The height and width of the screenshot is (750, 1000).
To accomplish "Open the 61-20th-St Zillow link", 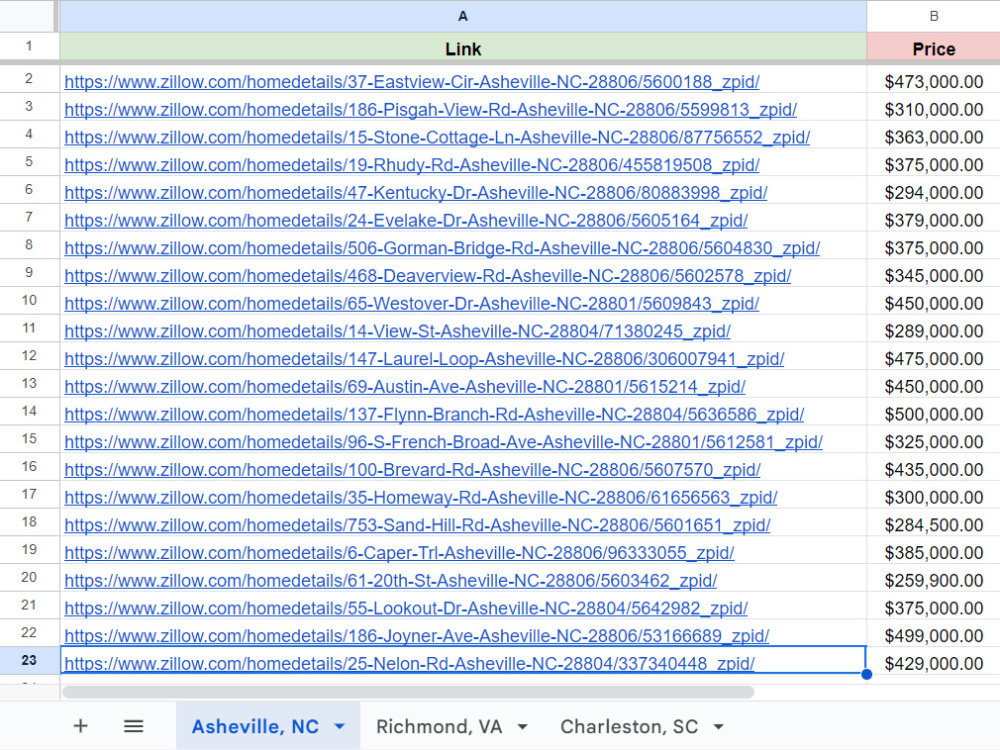I will point(390,581).
